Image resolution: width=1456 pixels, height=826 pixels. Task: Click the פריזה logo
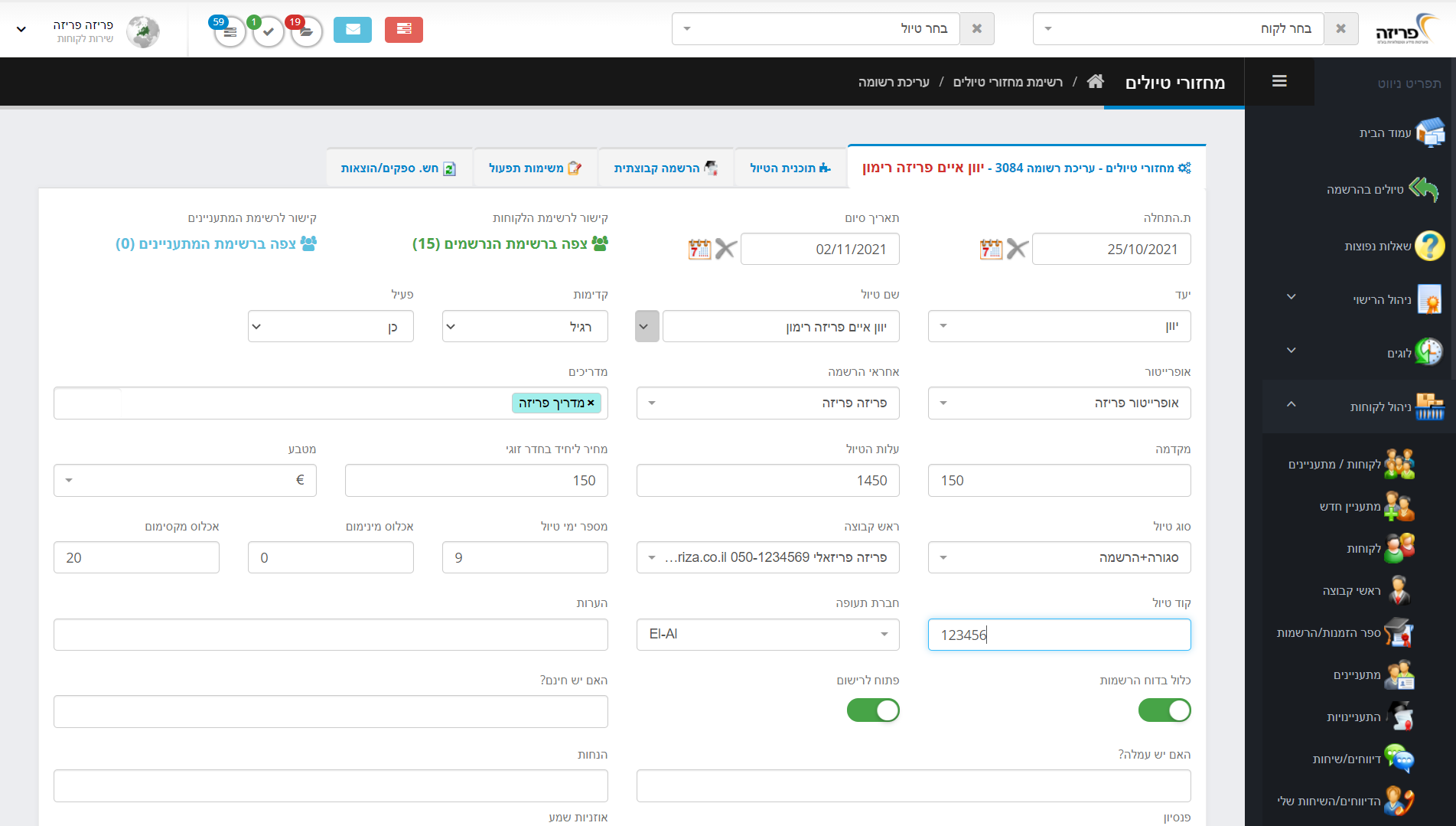(x=1406, y=29)
